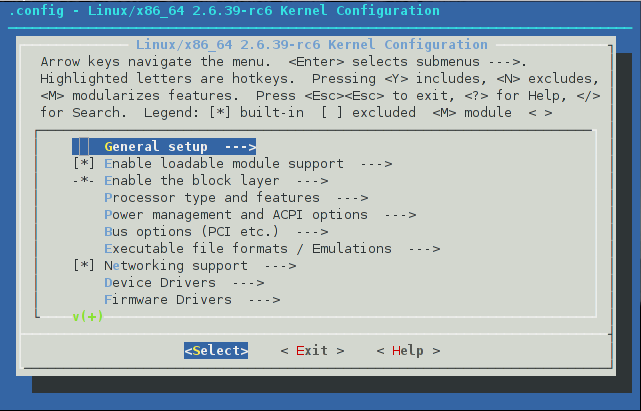Select the Enable loadable module support label
This screenshot has height=411, width=641.
coord(224,164)
